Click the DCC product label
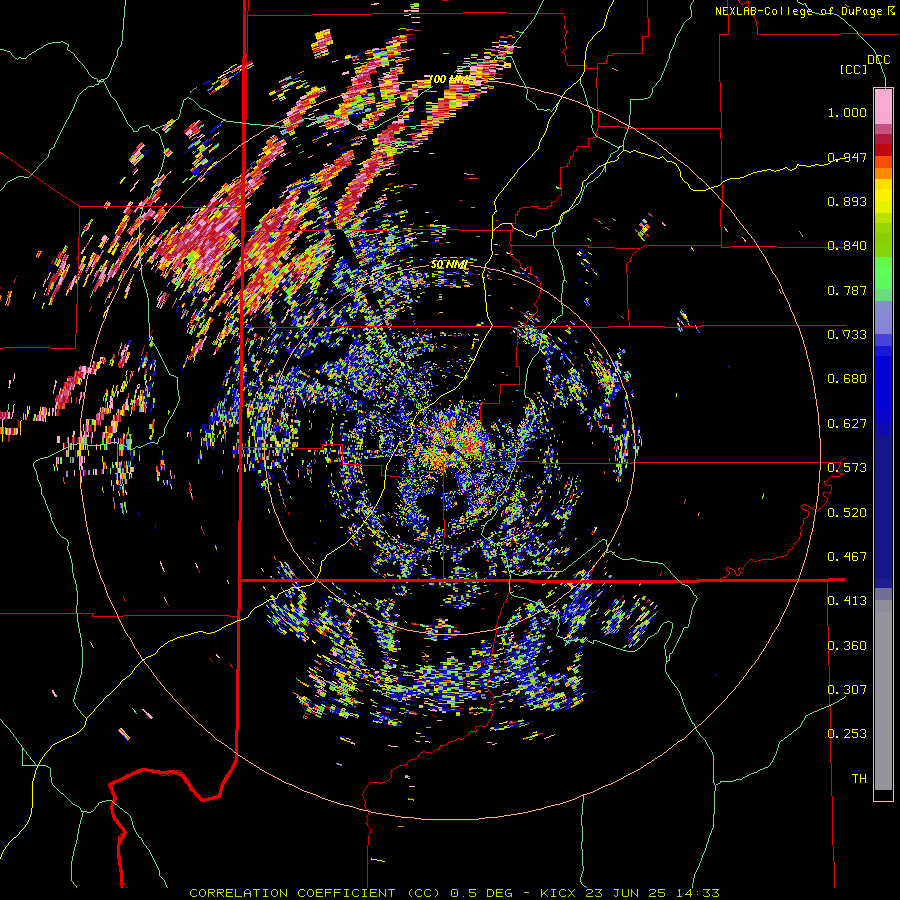Screen dimensions: 900x900 tap(878, 60)
